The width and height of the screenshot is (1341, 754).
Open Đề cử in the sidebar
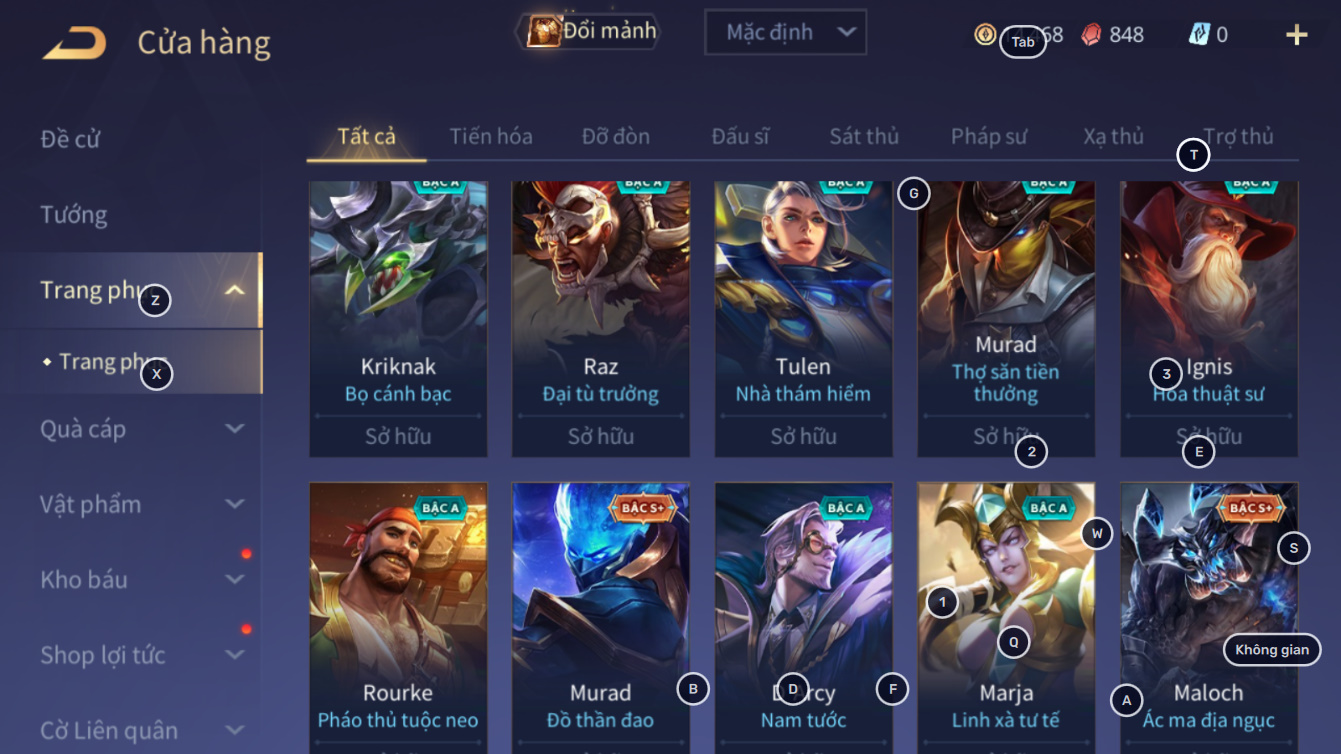[70, 139]
